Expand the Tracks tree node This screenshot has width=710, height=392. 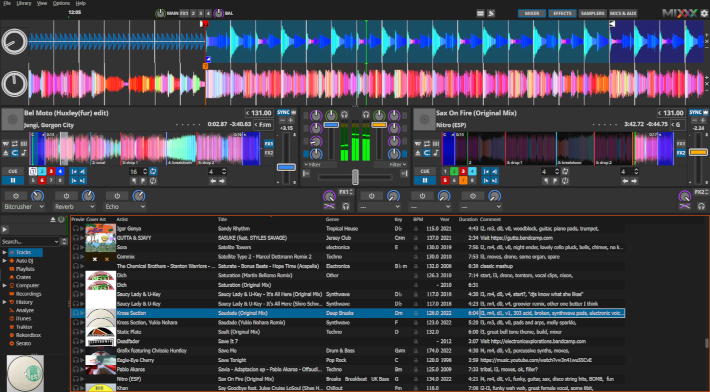[5, 252]
